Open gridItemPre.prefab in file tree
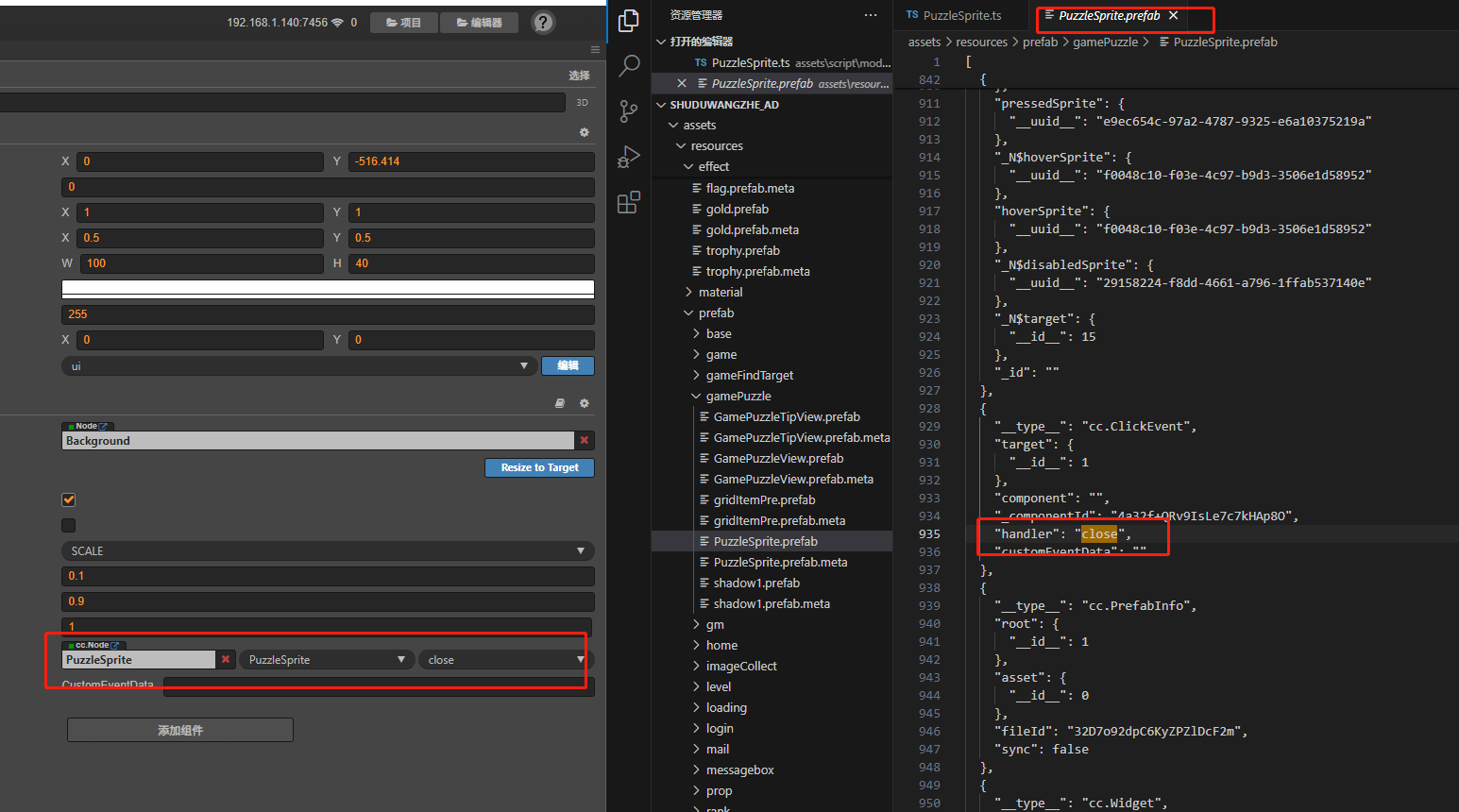The height and width of the screenshot is (812, 1459). point(764,499)
